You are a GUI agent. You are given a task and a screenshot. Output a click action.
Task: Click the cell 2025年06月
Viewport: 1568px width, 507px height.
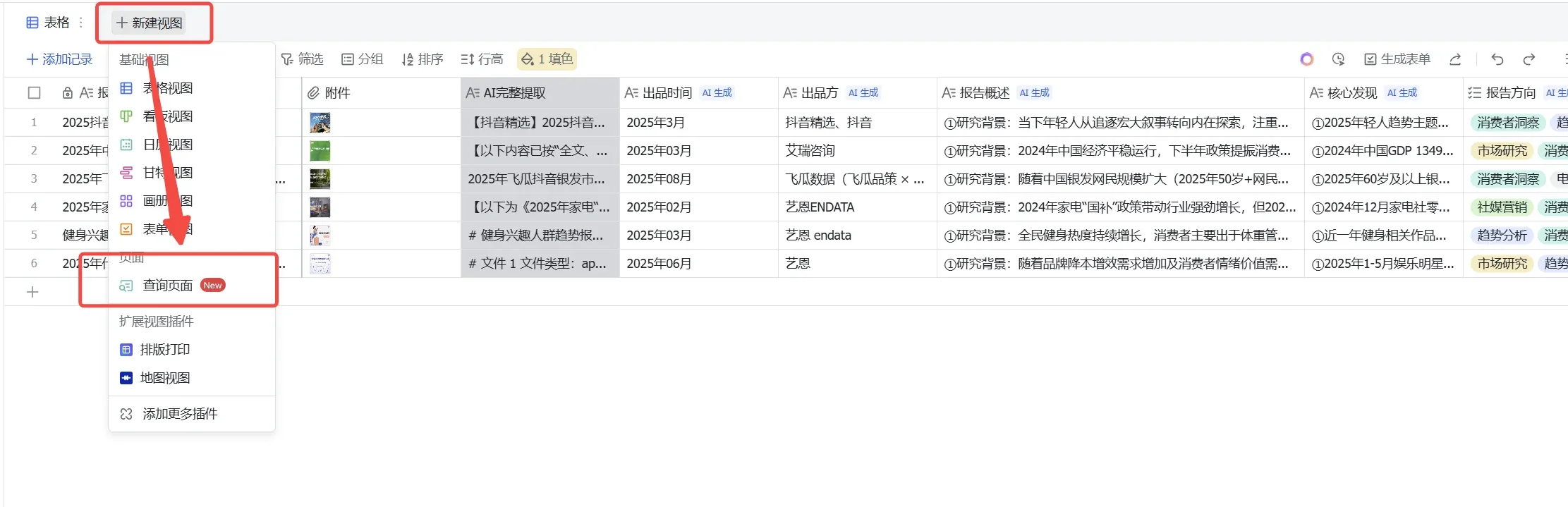pyautogui.click(x=699, y=264)
